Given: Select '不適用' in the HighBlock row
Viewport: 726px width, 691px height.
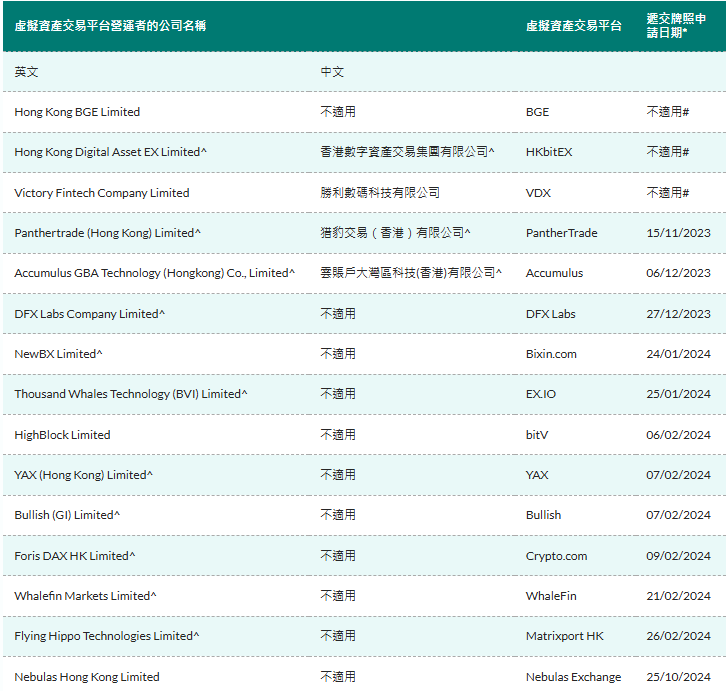Looking at the screenshot, I should coord(338,434).
